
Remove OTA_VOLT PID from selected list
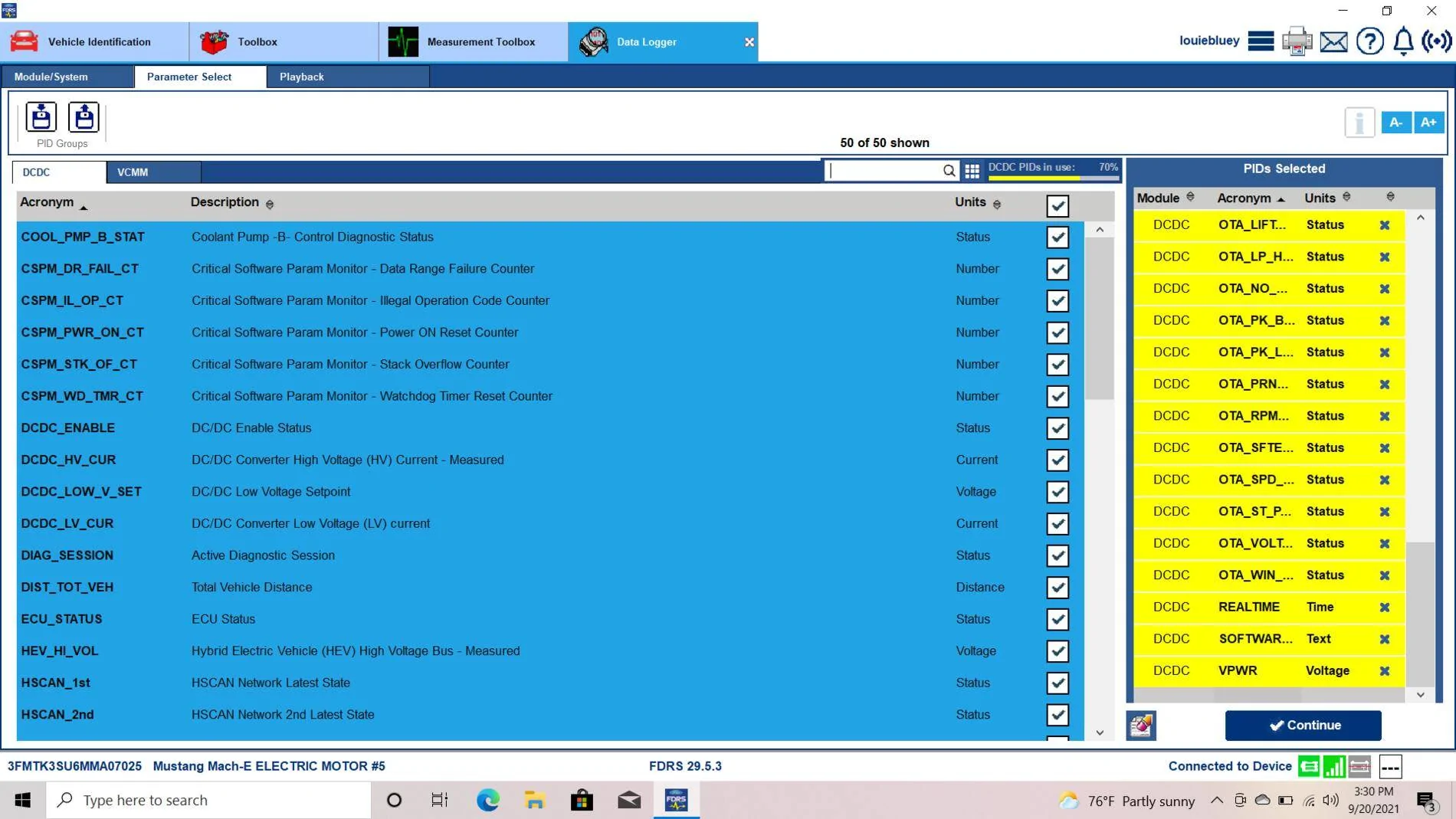[x=1385, y=544]
